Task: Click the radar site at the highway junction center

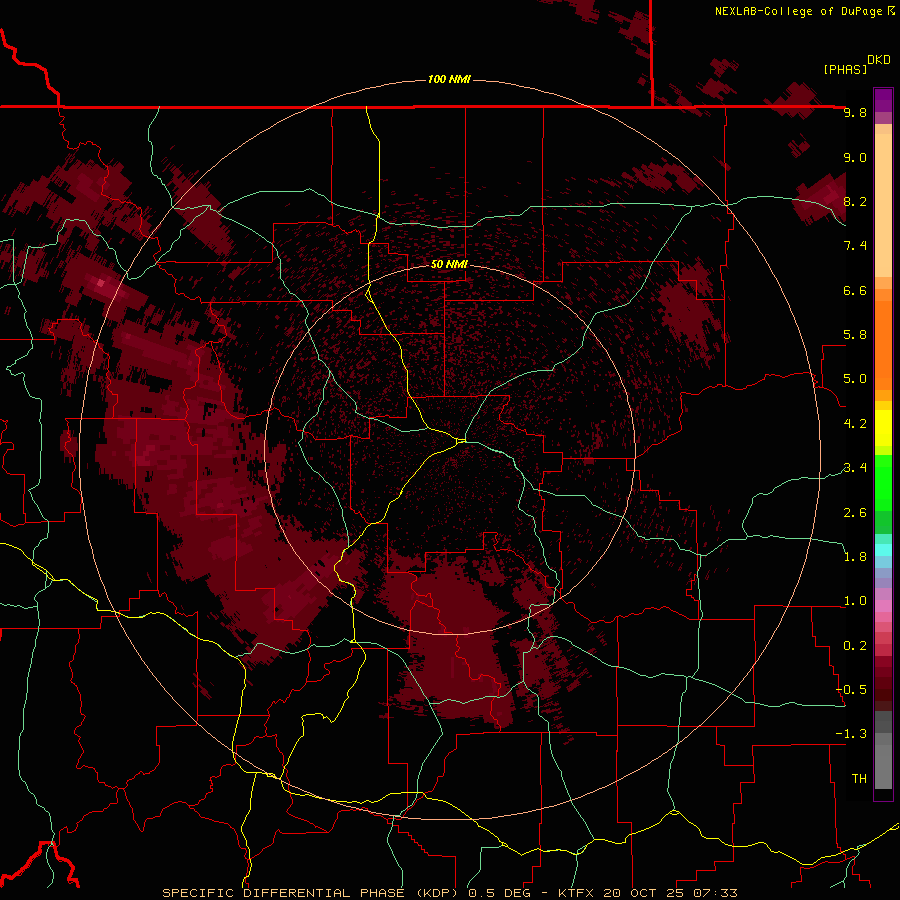Action: [461, 440]
